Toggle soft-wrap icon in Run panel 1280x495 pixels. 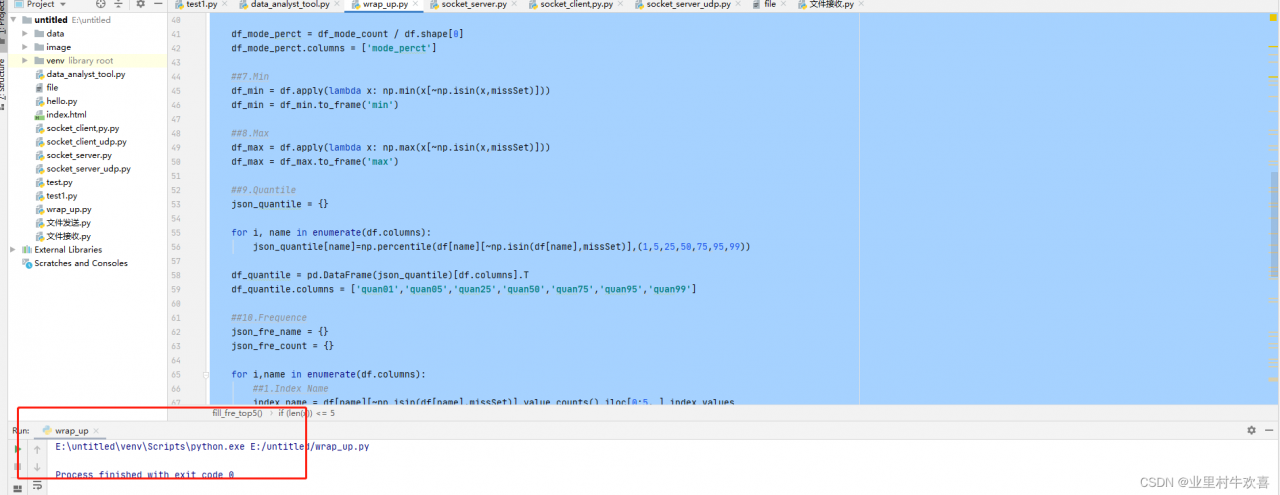37,485
